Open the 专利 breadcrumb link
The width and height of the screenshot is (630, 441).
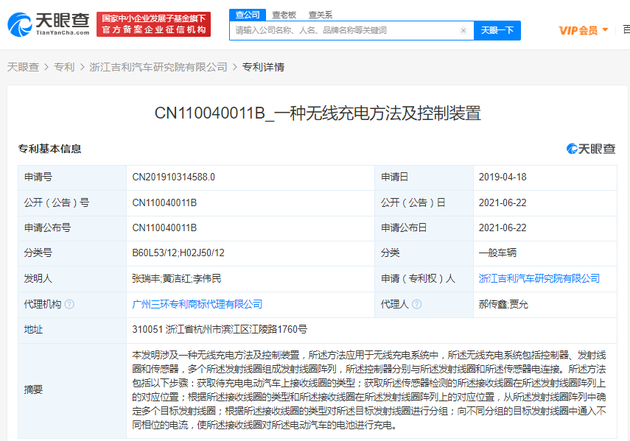64,67
